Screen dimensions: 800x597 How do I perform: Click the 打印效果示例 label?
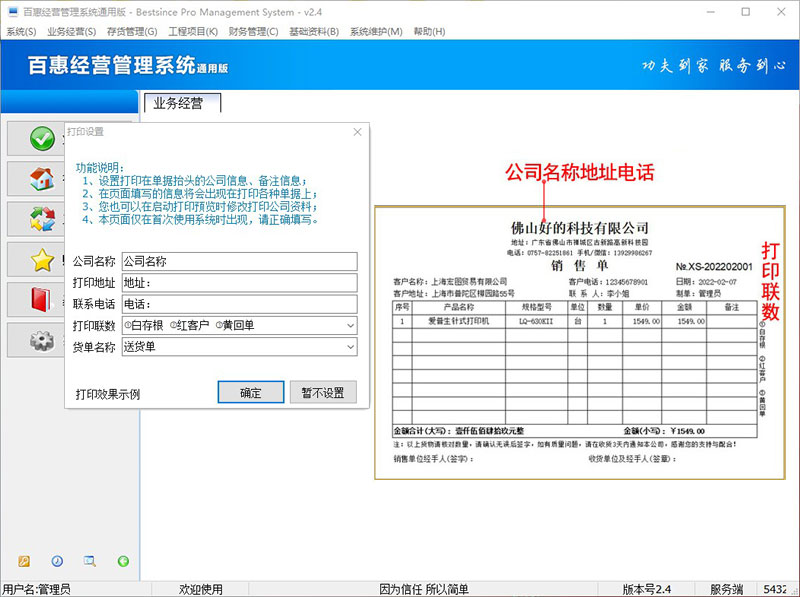coord(108,394)
